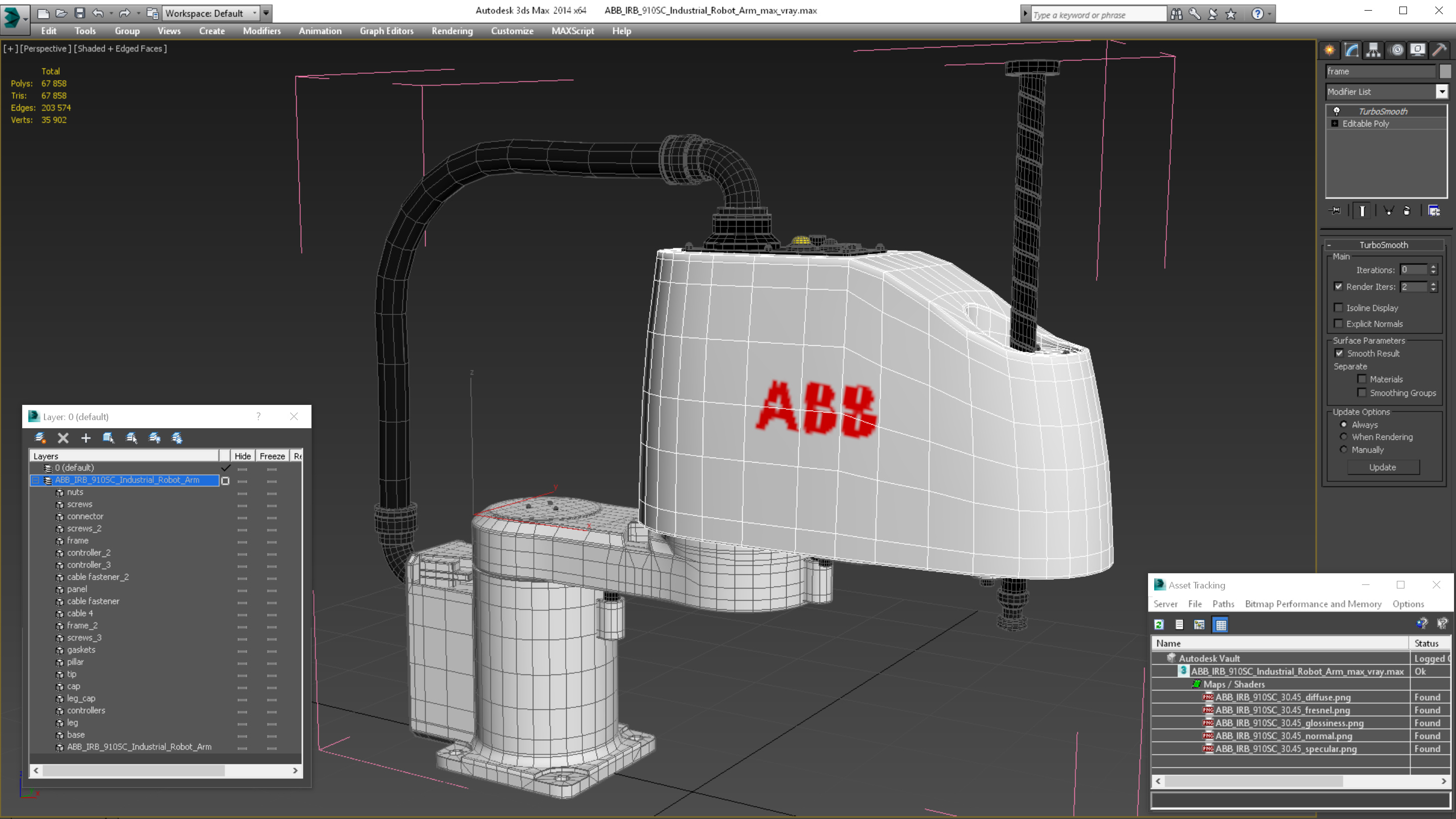Click the Update button in TurboSmooth
Screen dimensions: 1456x819
click(1383, 468)
